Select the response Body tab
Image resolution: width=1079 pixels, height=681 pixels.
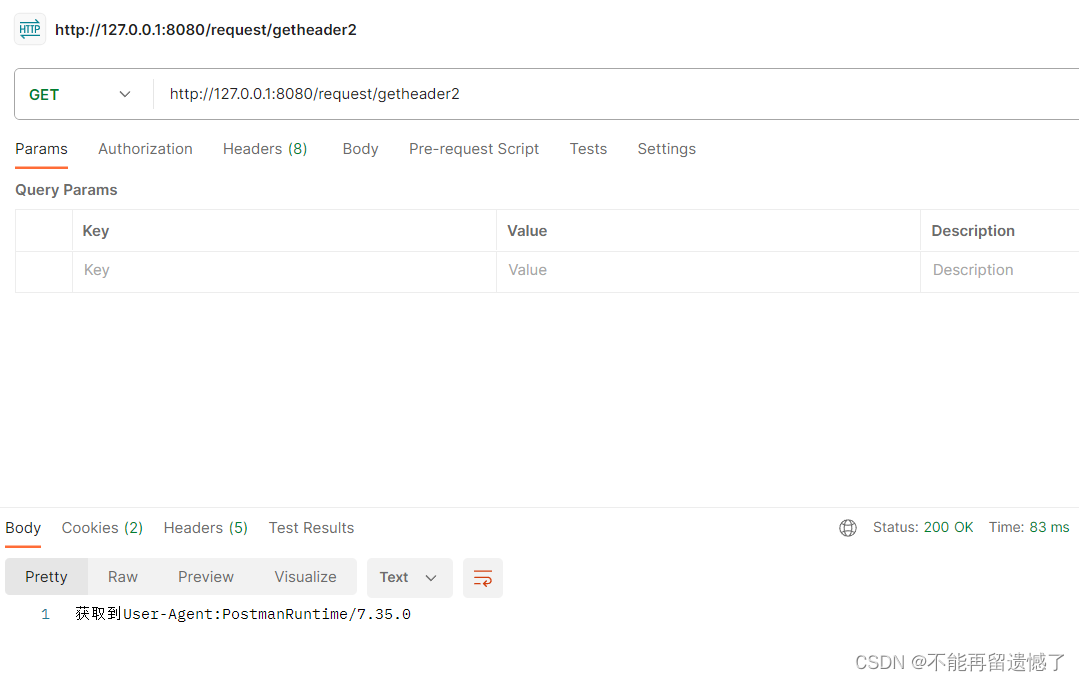[23, 528]
